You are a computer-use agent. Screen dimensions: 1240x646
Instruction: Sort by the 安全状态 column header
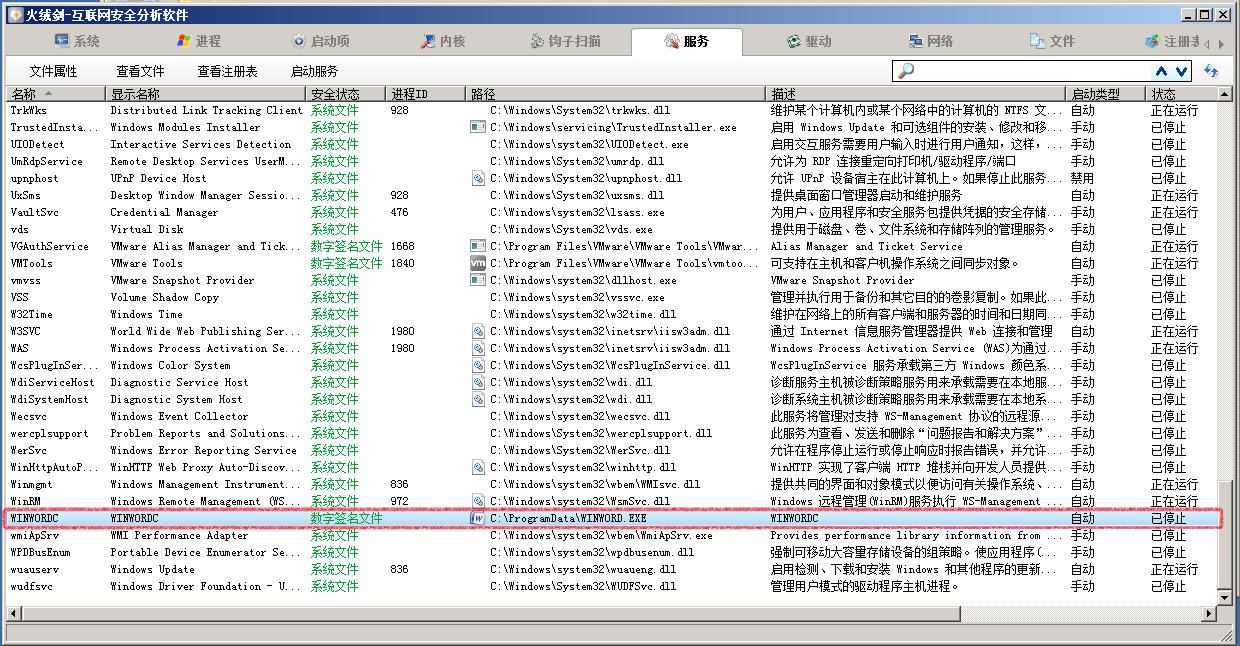pyautogui.click(x=345, y=93)
